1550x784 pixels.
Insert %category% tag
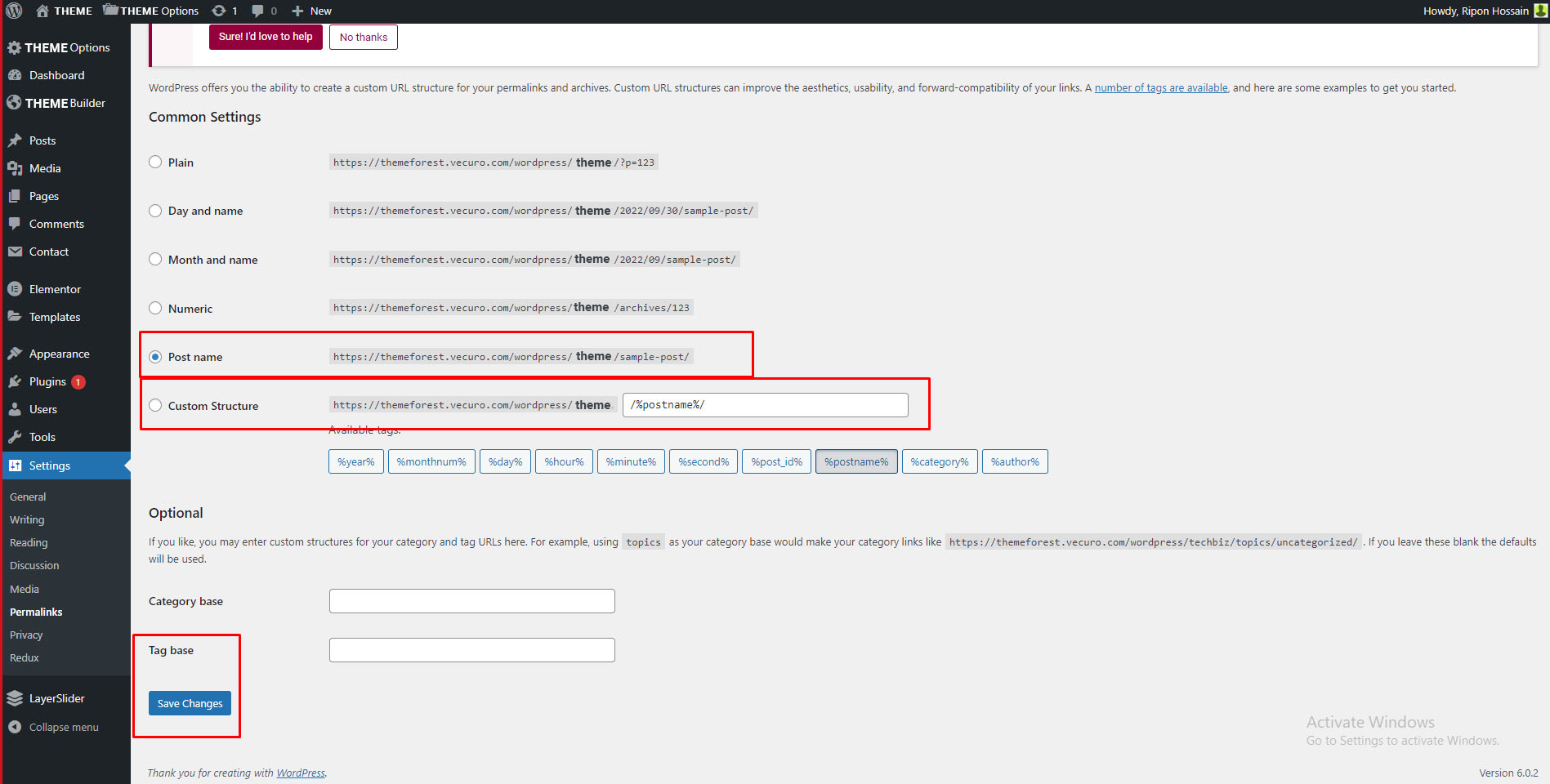point(940,461)
